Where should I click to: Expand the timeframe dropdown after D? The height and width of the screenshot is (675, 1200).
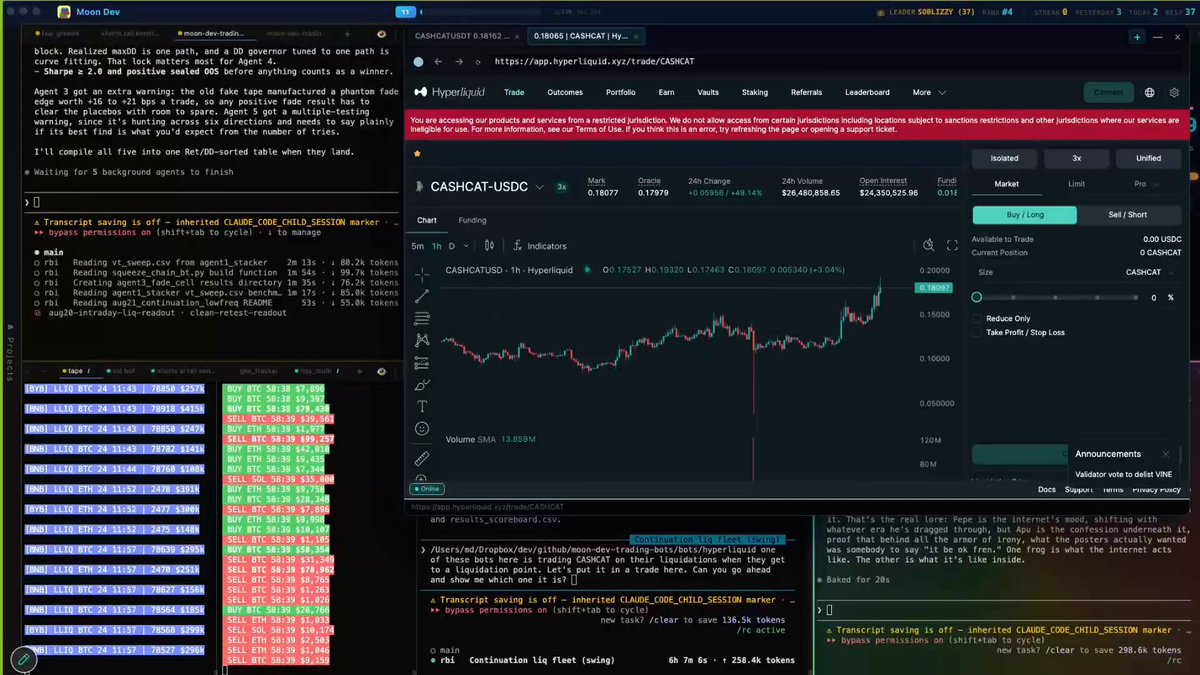(x=464, y=245)
